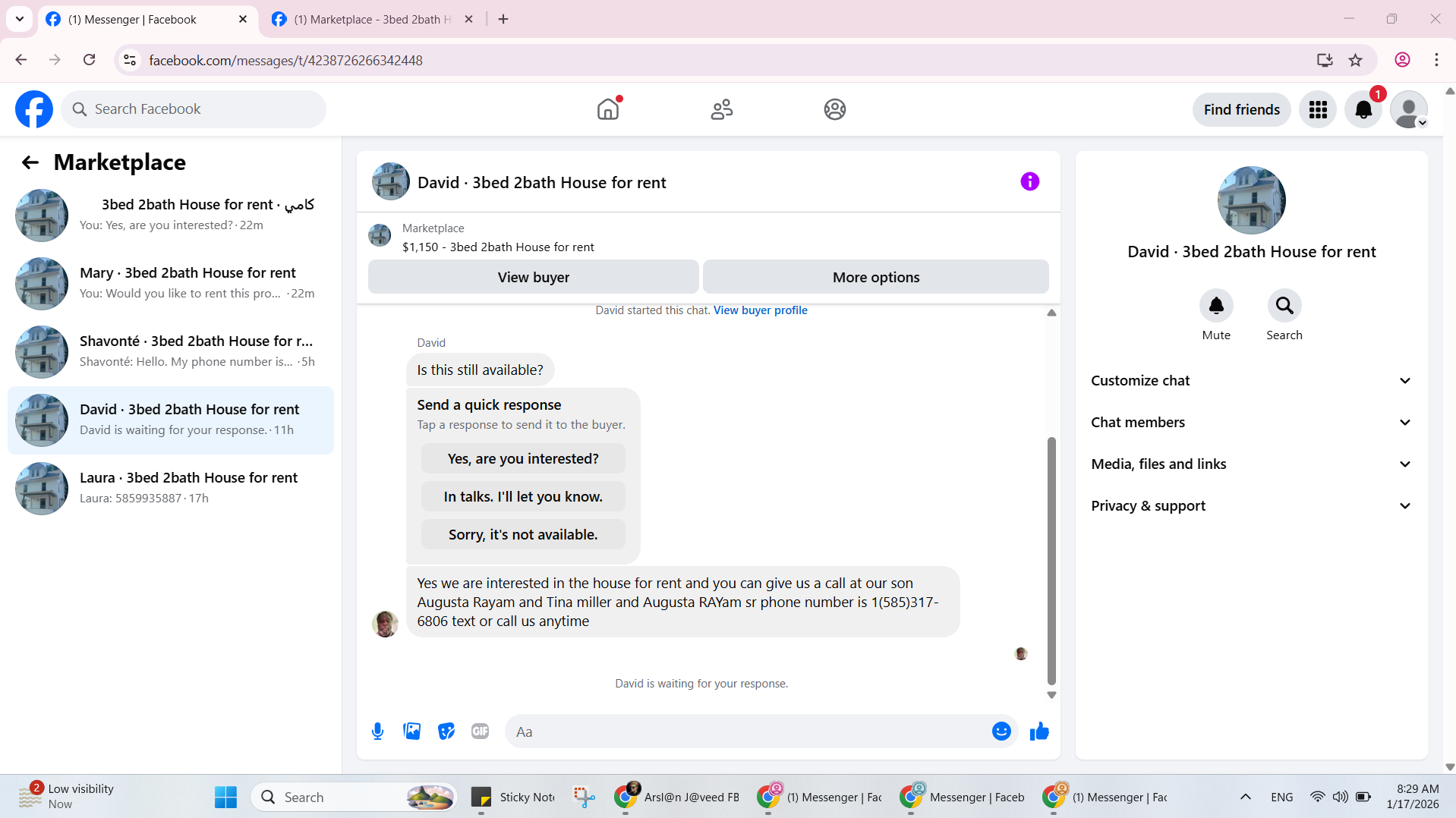The height and width of the screenshot is (818, 1456).
Task: Expand Customize chat section
Action: tap(1251, 381)
